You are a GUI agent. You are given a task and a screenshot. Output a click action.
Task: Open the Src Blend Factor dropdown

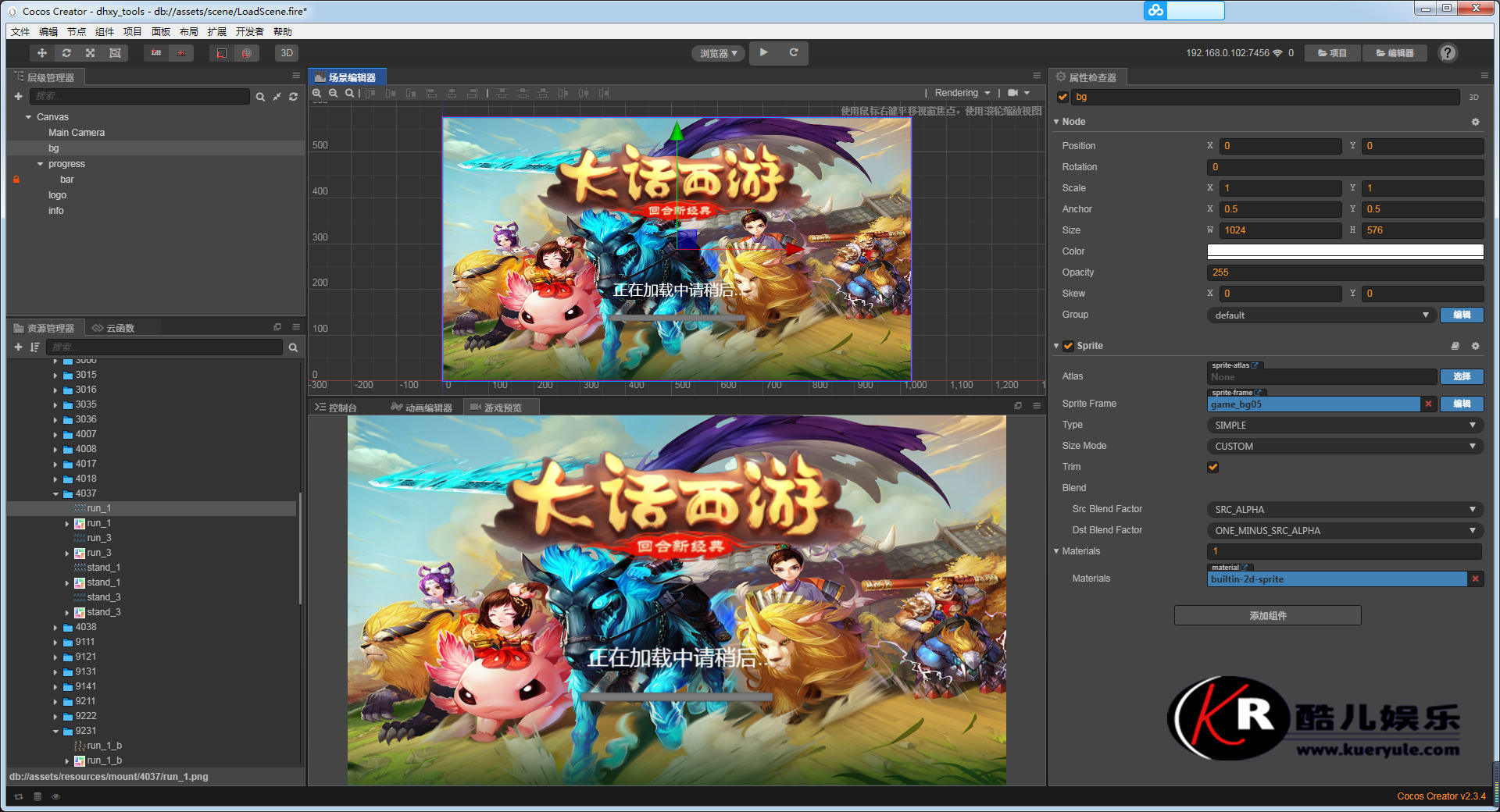point(1345,509)
